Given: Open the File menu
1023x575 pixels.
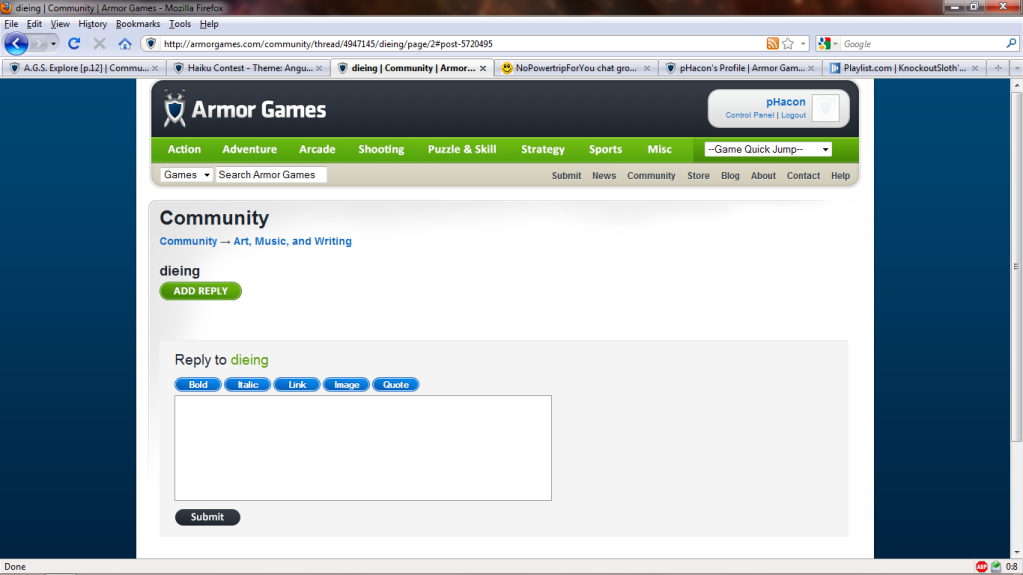Looking at the screenshot, I should pyautogui.click(x=11, y=24).
